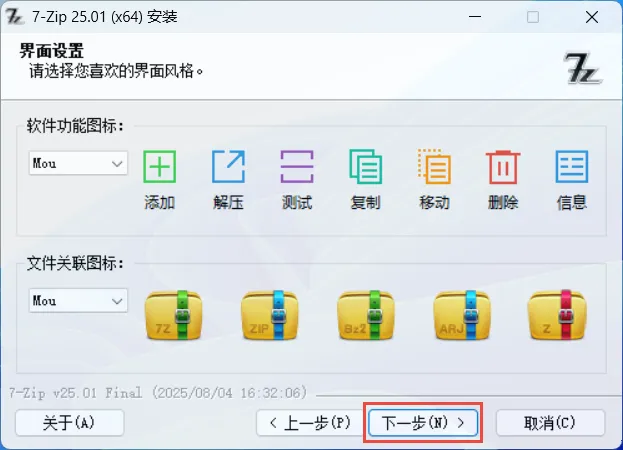
Task: Click the 界面设置 heading text
Action: pos(52,51)
